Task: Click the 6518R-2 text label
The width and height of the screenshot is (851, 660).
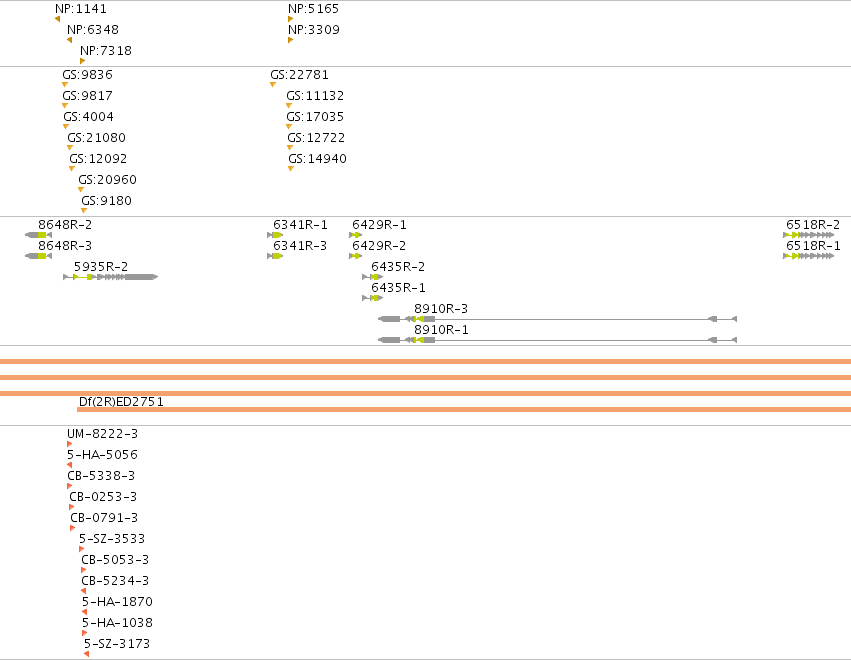Action: pyautogui.click(x=813, y=225)
